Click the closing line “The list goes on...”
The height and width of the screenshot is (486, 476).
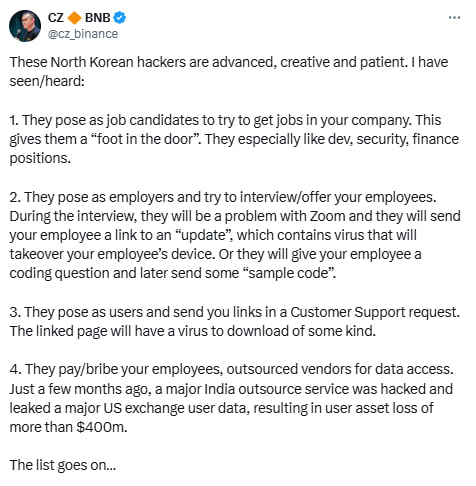click(63, 465)
